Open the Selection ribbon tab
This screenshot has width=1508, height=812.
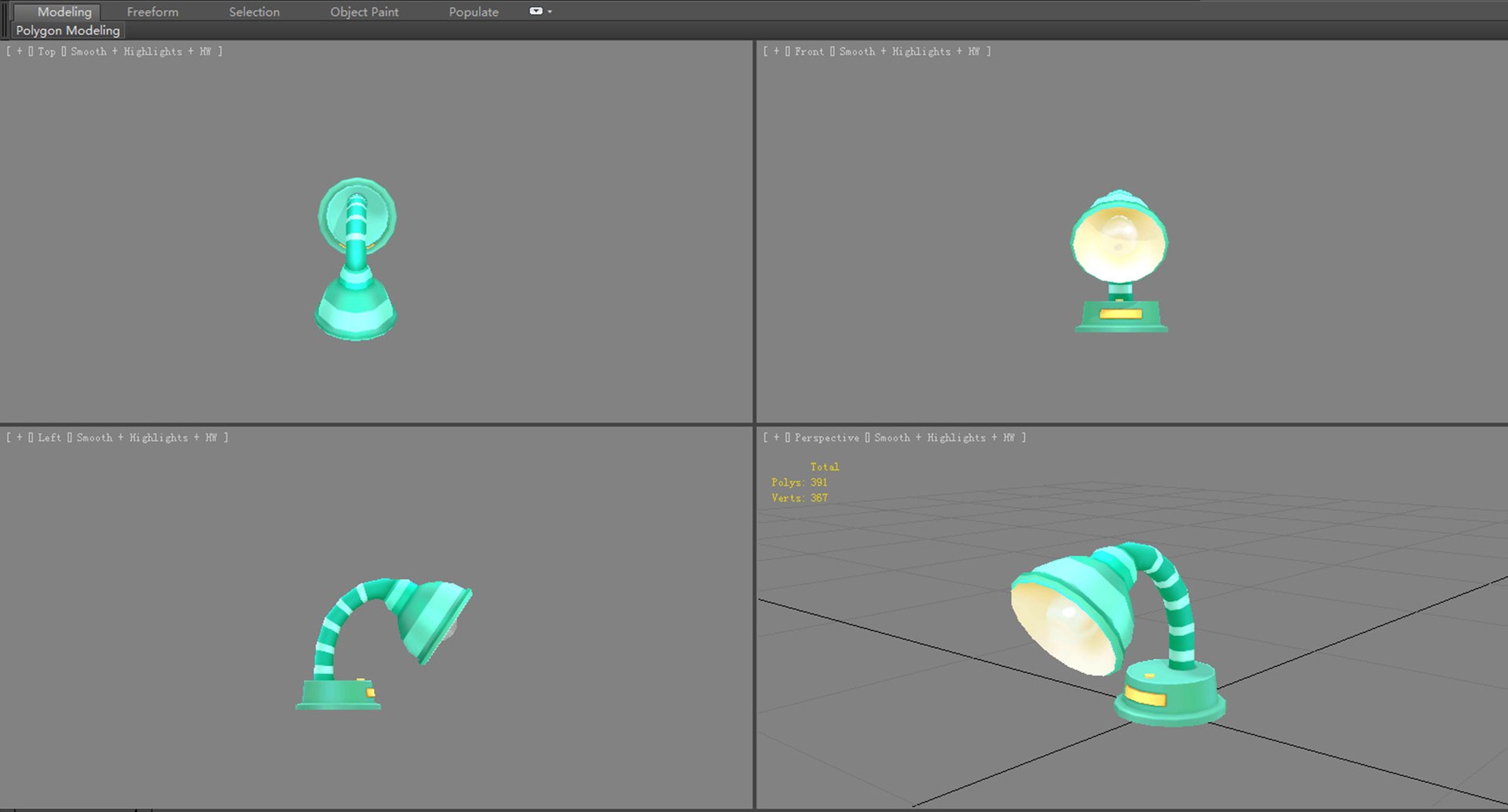click(254, 12)
